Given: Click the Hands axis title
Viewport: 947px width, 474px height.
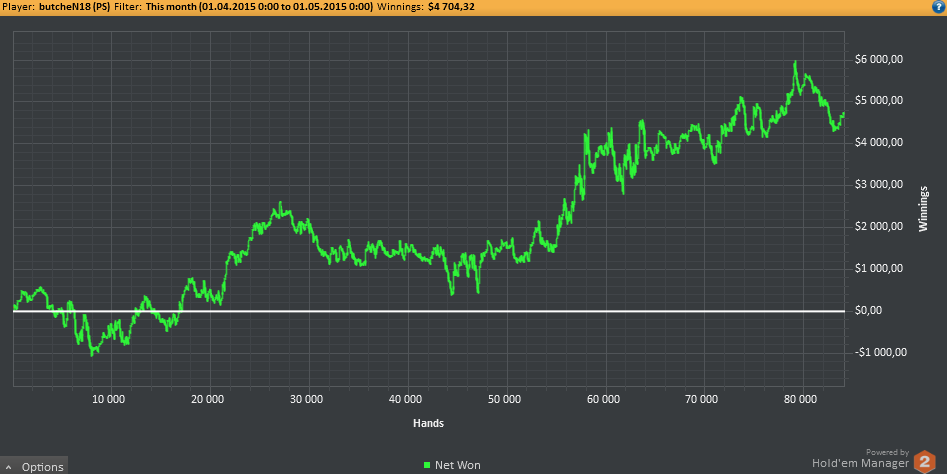Looking at the screenshot, I should (x=428, y=423).
